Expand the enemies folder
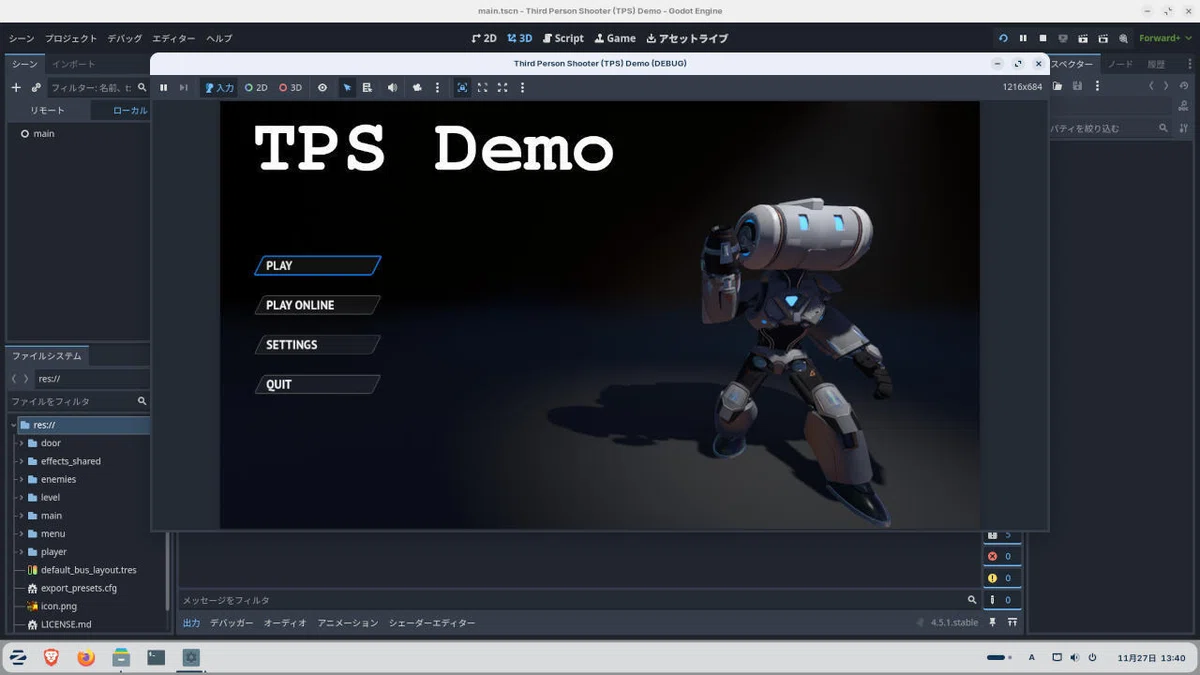Viewport: 1200px width, 675px height. tap(21, 479)
